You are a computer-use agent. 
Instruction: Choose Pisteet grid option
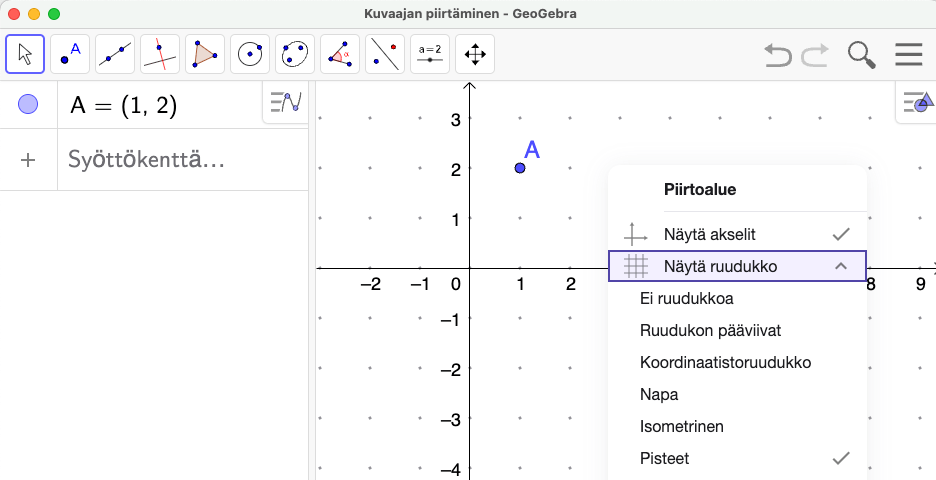click(x=737, y=459)
